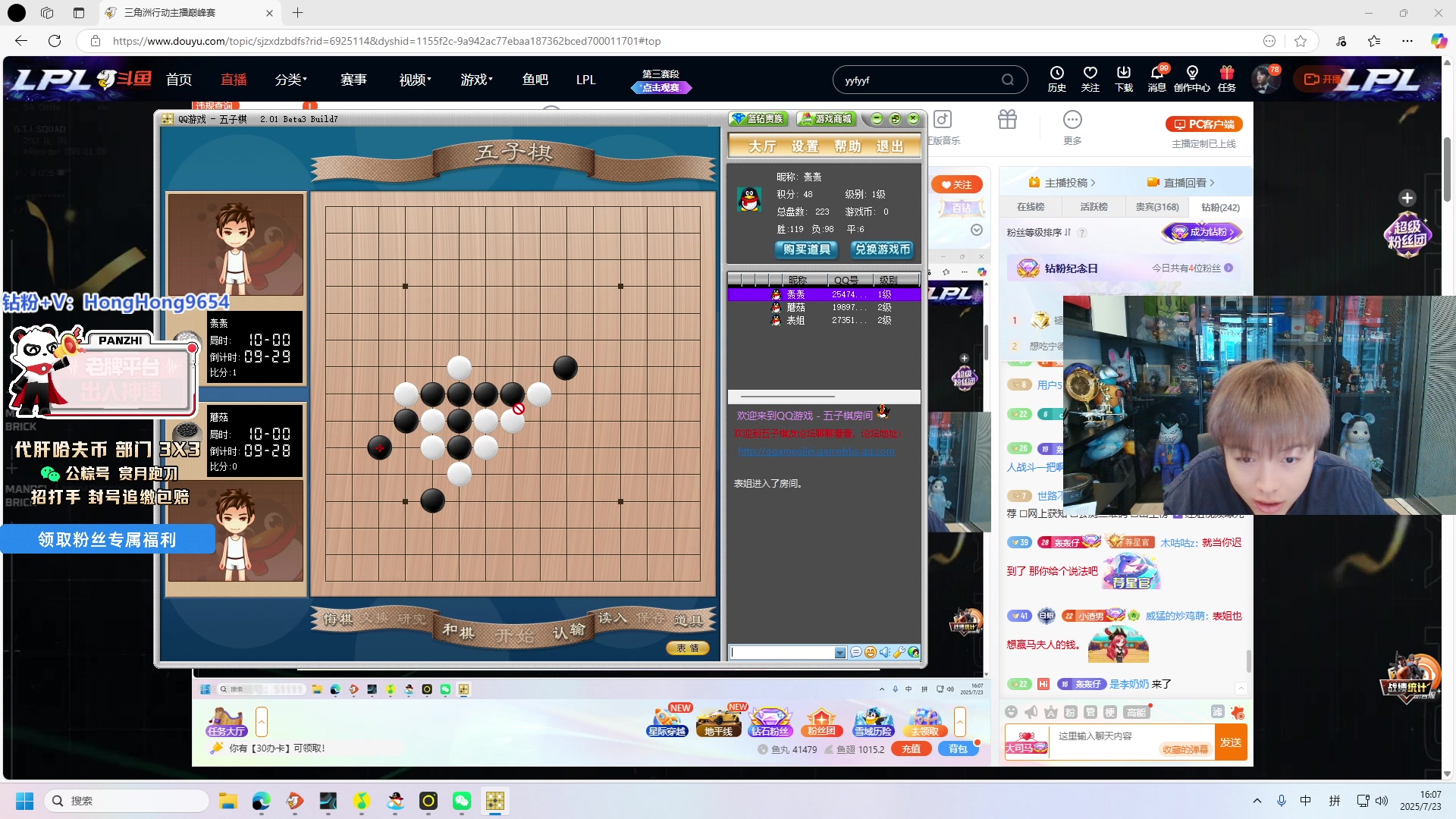Toggle the 粉 fan filter above chat input

1070,712
